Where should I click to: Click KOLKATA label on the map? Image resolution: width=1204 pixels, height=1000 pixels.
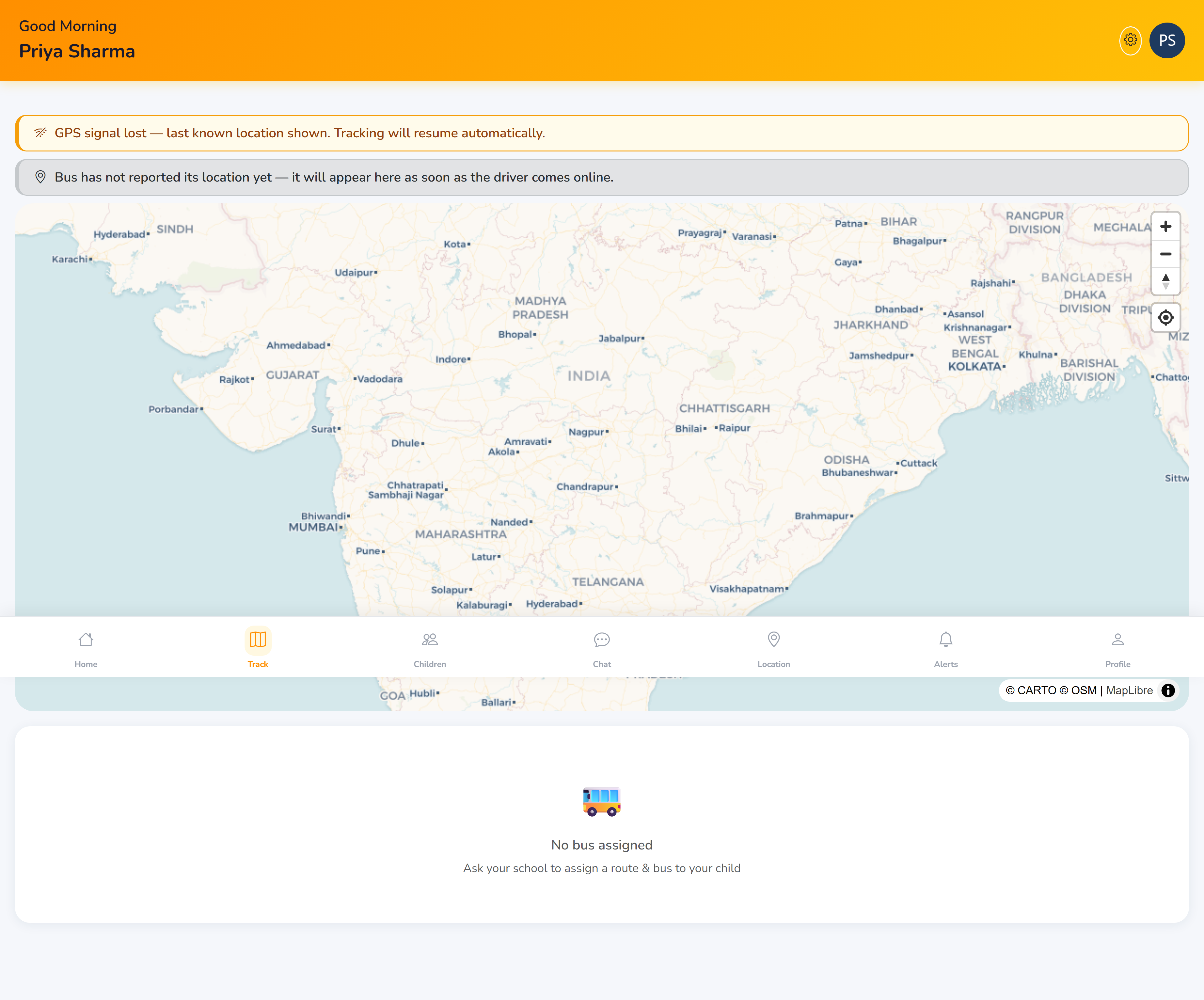974,366
